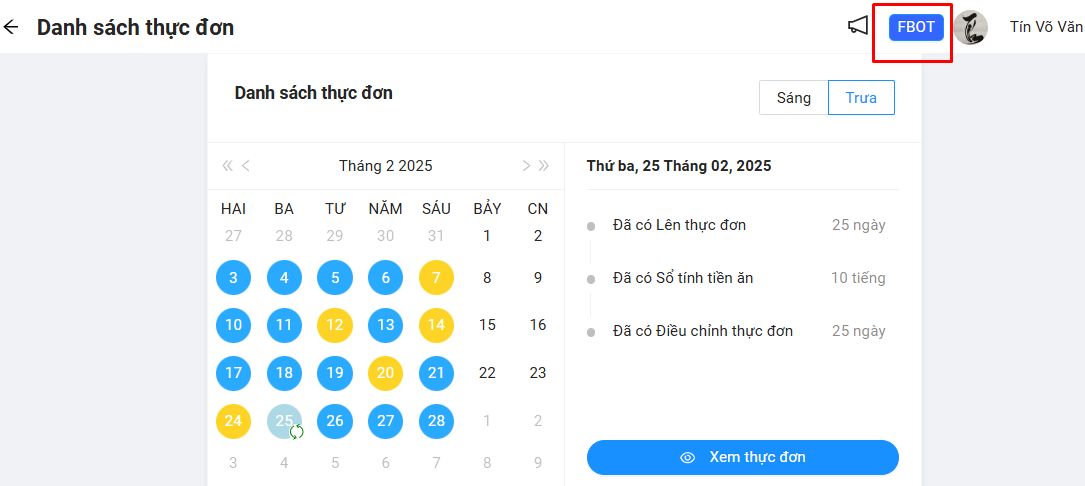Viewport: 1085px width, 486px height.
Task: Select blue date 13 on calendar
Action: click(385, 325)
